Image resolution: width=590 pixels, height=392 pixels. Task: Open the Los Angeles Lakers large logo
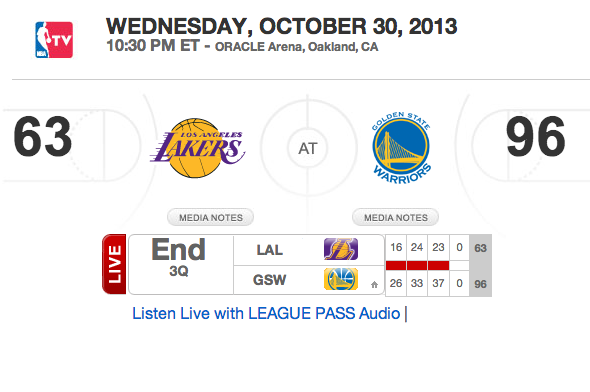[198, 148]
